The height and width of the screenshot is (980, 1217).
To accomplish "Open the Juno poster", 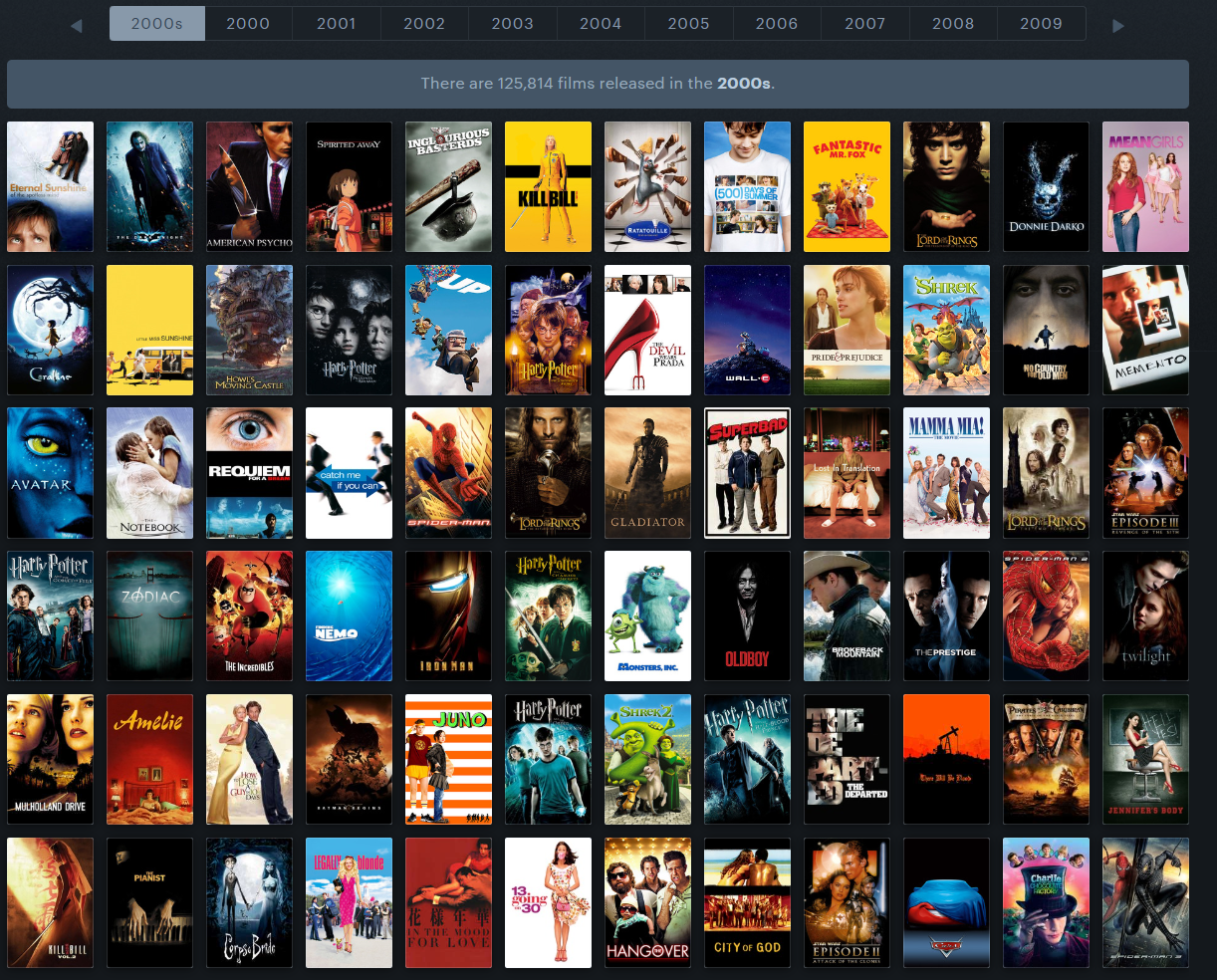I will pos(448,760).
